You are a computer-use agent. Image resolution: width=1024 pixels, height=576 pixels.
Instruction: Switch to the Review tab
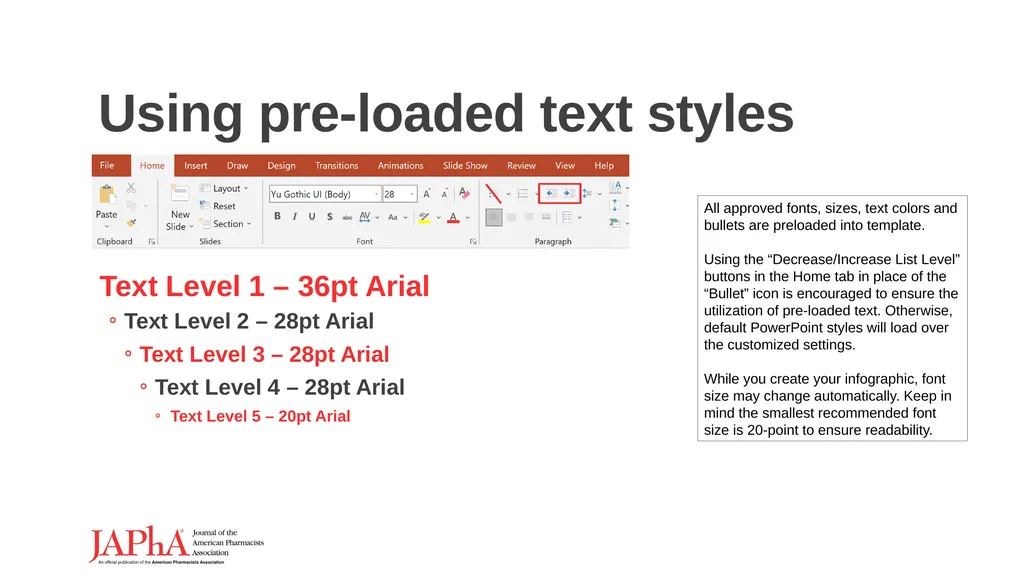521,165
